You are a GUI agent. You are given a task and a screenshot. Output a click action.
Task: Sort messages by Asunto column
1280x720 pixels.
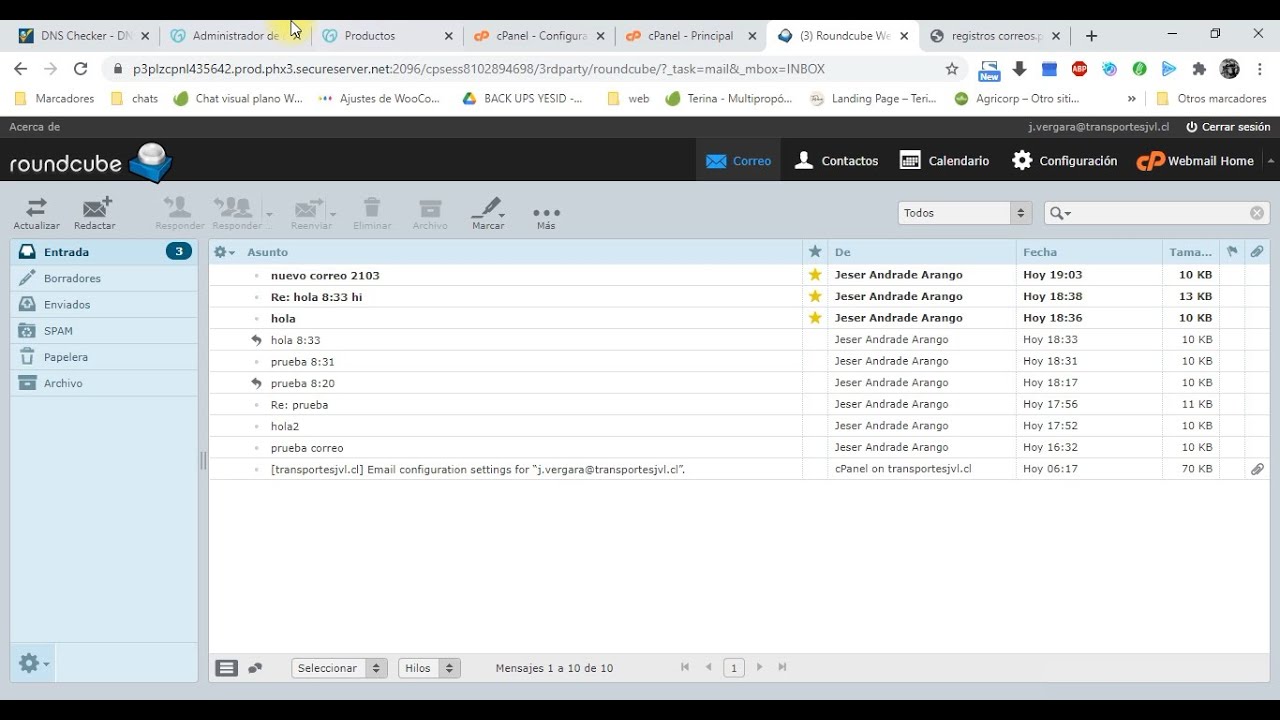coord(267,252)
